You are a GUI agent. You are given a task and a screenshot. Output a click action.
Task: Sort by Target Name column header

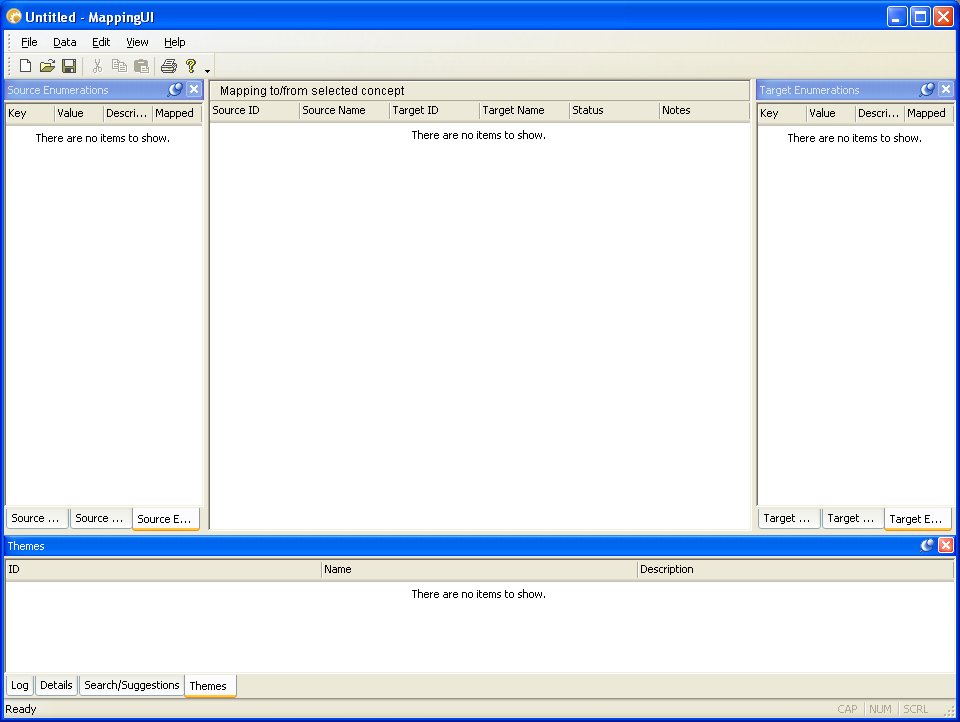pyautogui.click(x=524, y=110)
